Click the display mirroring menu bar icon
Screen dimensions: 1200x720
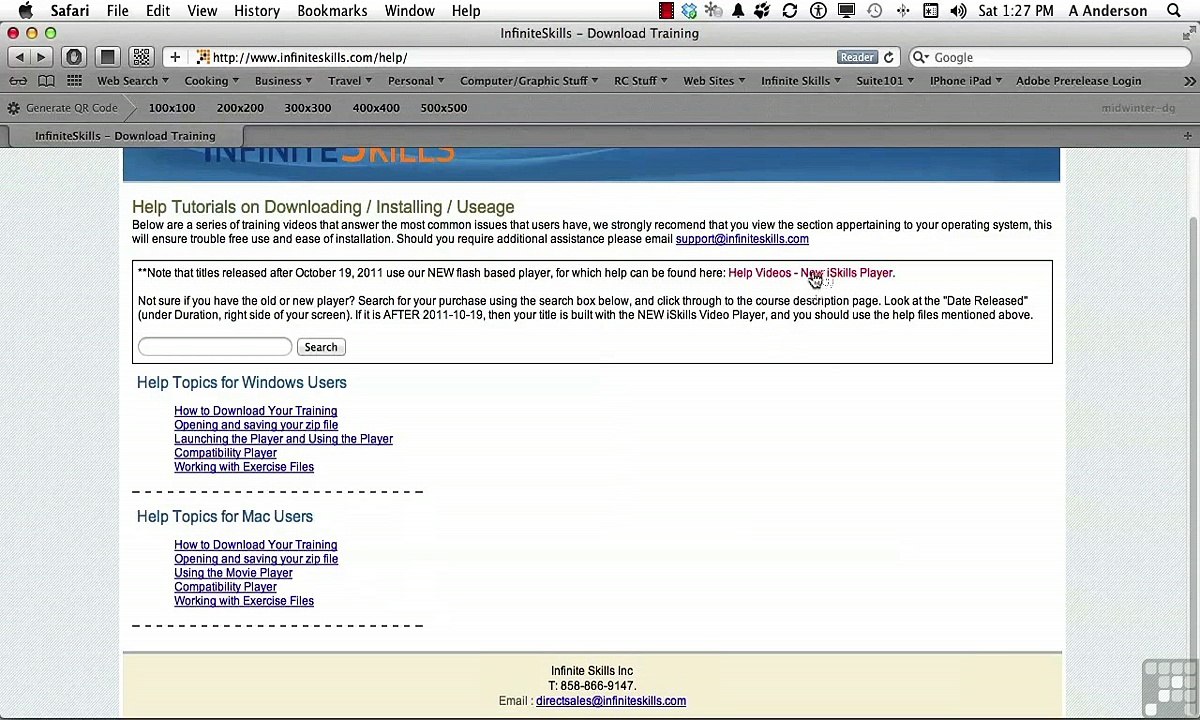(846, 11)
